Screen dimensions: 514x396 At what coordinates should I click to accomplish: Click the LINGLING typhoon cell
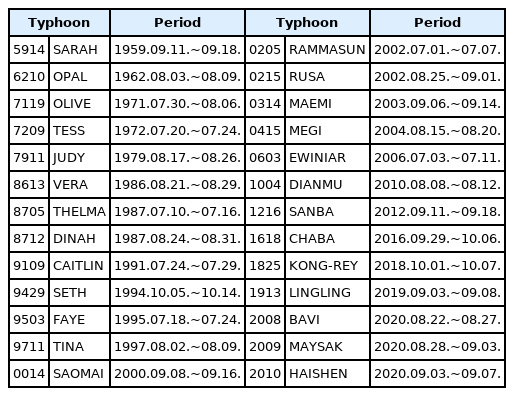[x=327, y=293]
